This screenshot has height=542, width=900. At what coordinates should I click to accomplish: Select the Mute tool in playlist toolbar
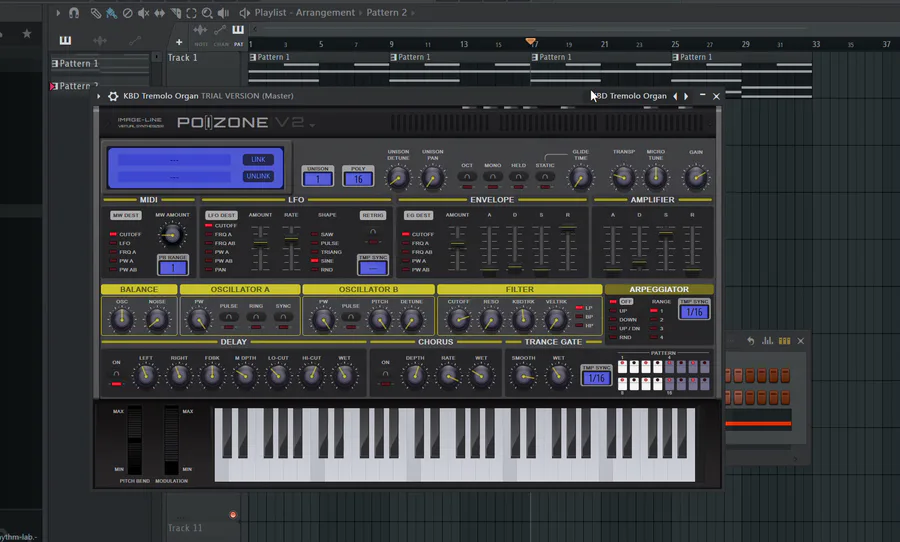click(x=143, y=13)
